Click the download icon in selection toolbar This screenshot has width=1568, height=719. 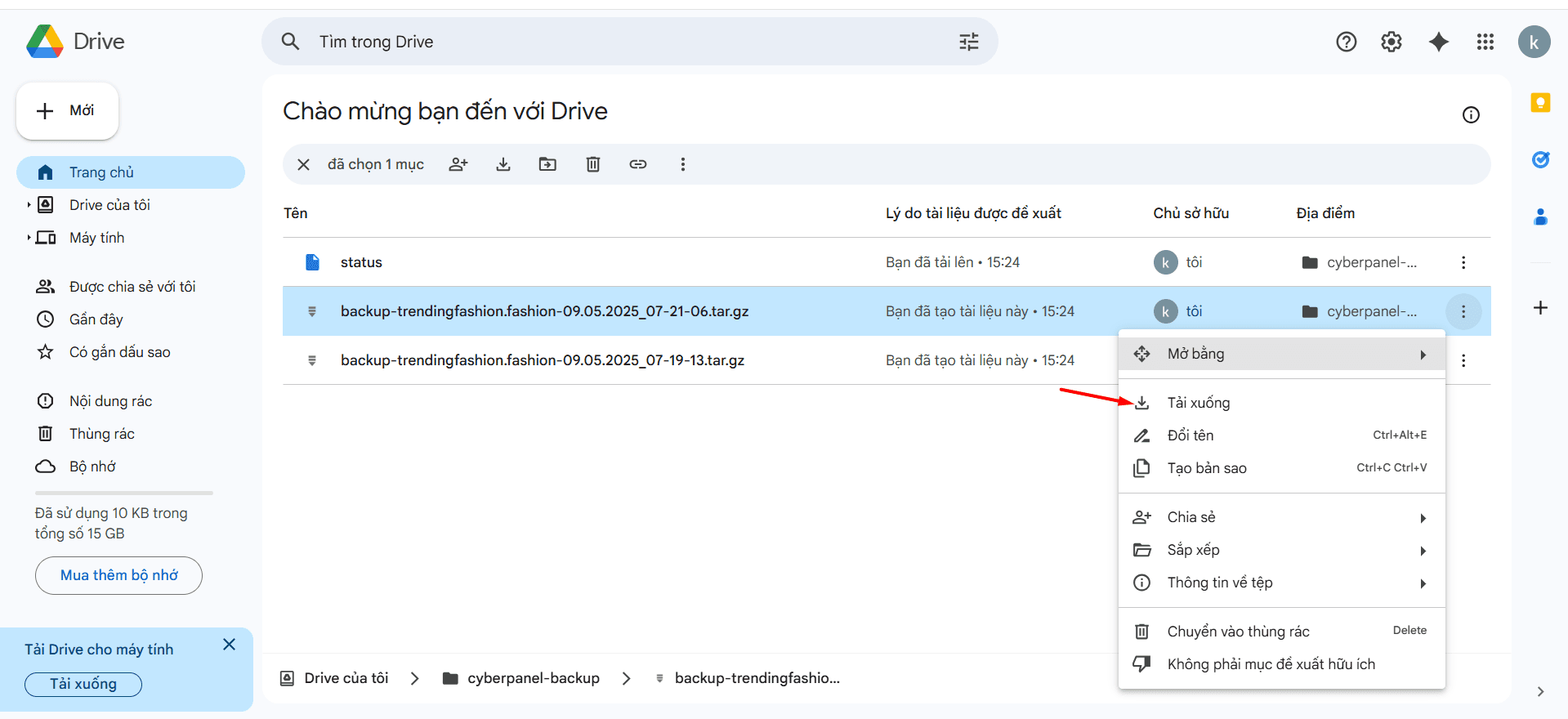coord(503,164)
